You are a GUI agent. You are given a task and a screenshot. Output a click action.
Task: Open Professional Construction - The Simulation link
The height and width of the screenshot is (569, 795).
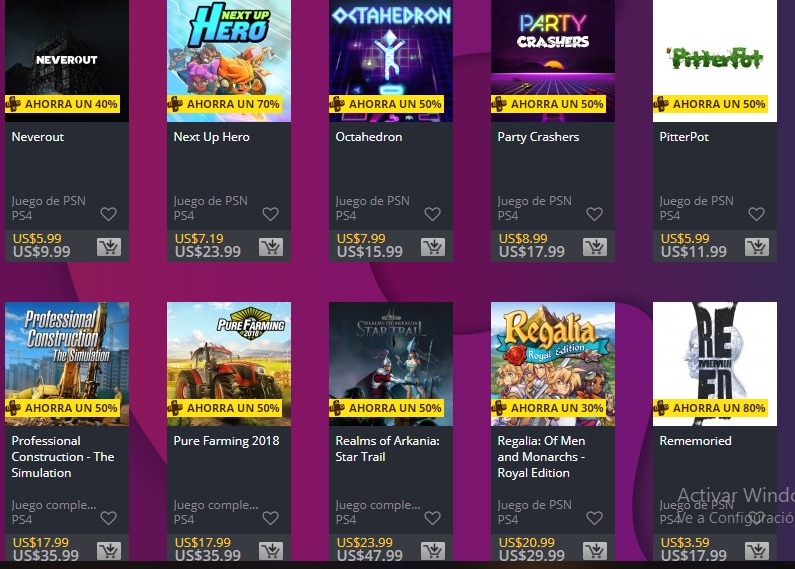point(63,456)
